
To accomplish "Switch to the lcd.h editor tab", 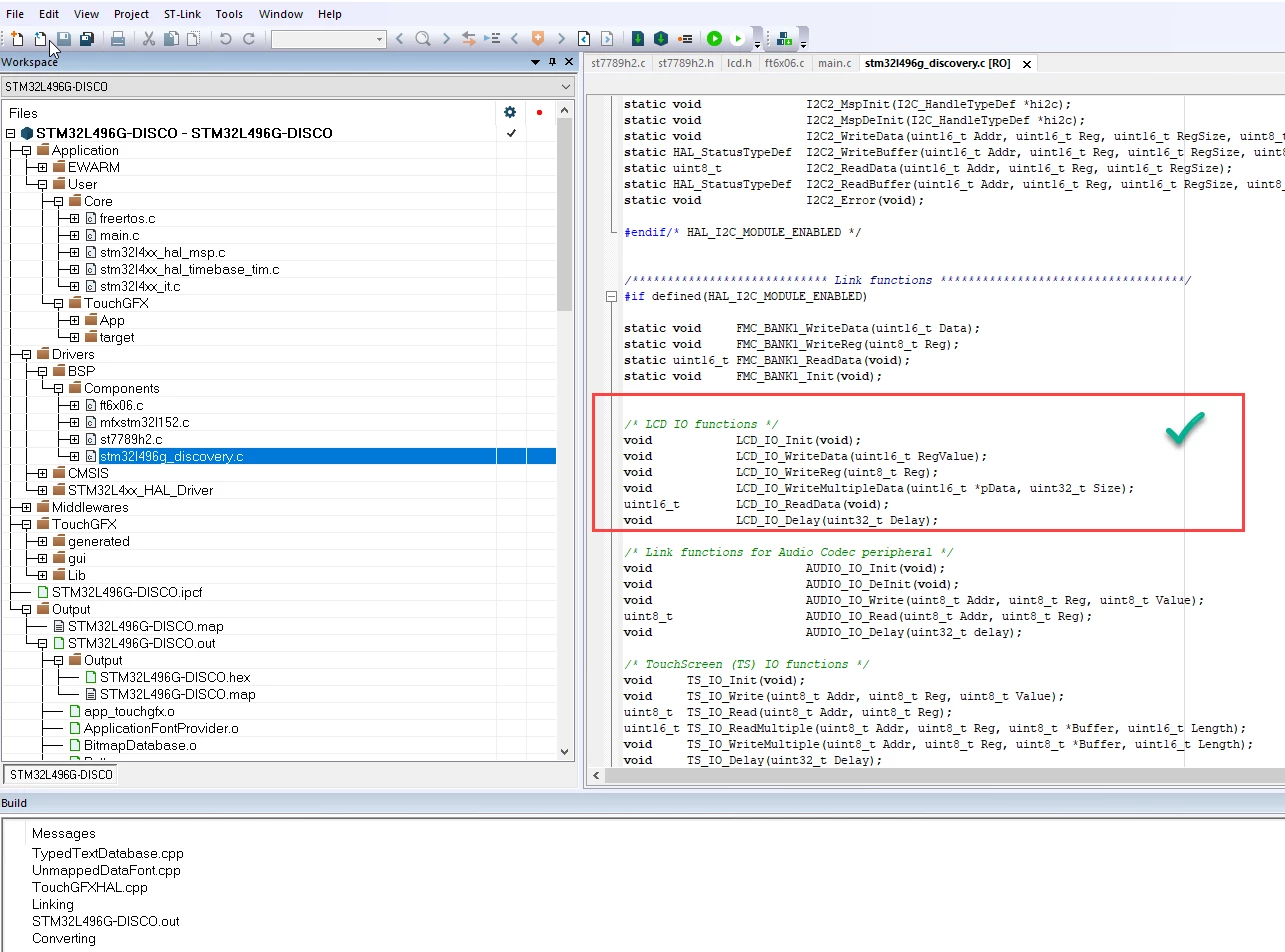I will [738, 63].
